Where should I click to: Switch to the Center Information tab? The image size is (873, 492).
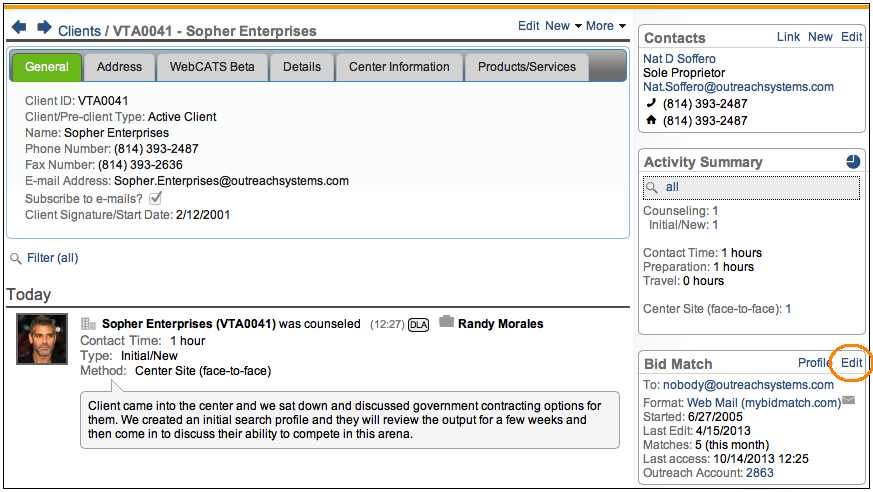399,67
